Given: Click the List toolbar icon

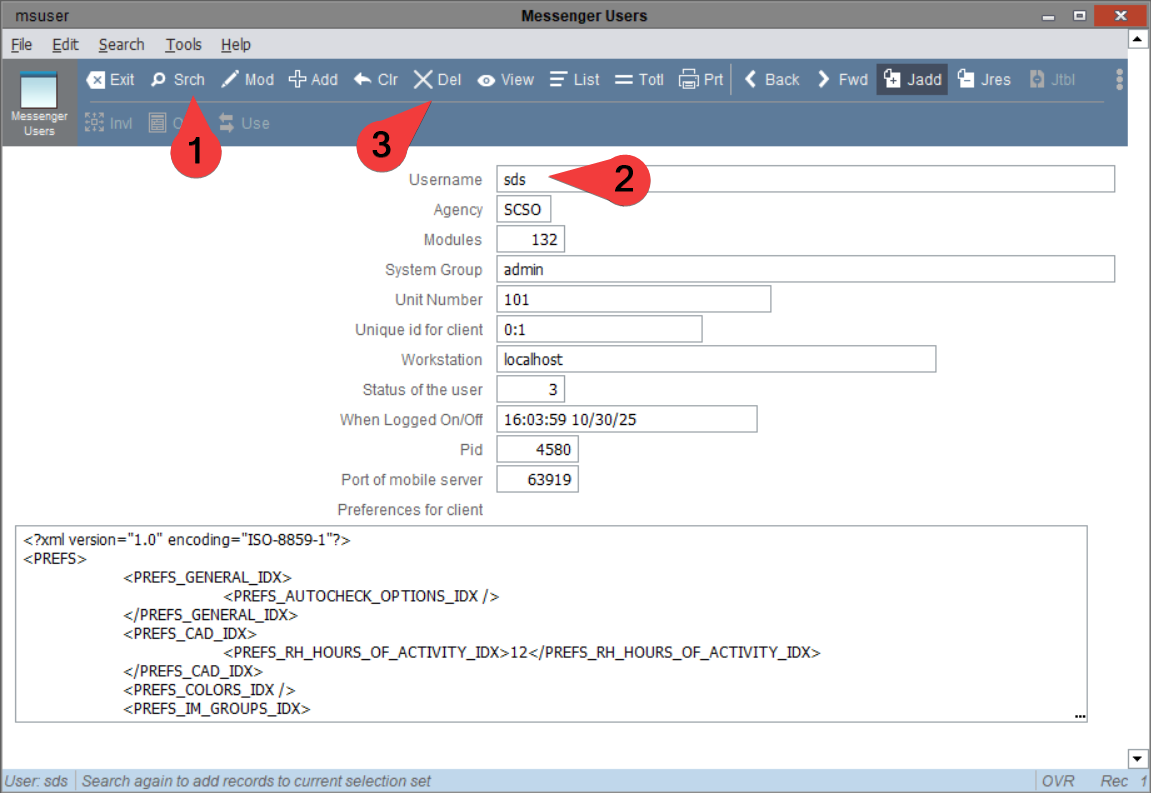Looking at the screenshot, I should pos(559,79).
